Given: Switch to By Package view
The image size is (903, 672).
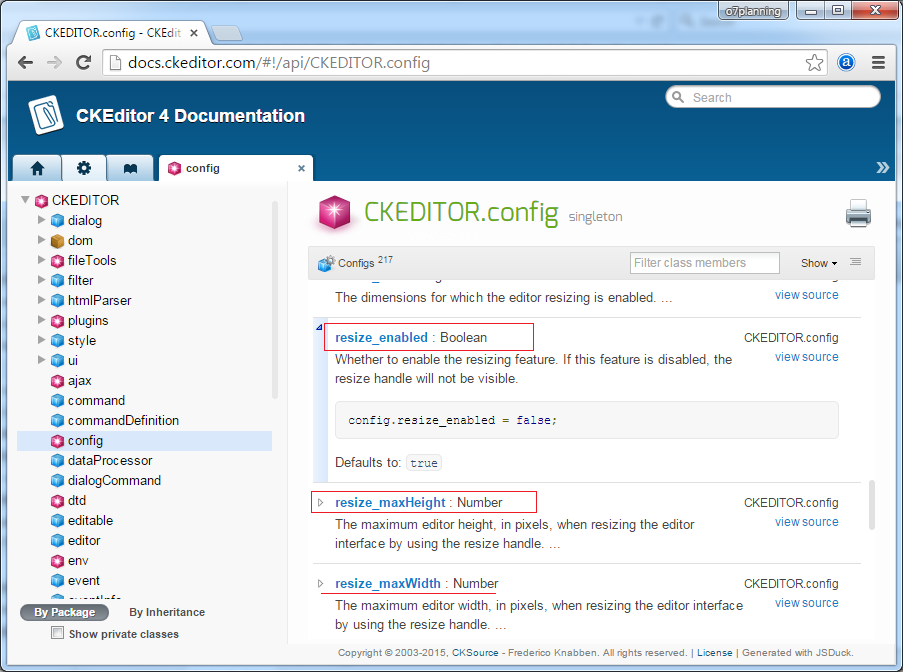Looking at the screenshot, I should [x=64, y=612].
